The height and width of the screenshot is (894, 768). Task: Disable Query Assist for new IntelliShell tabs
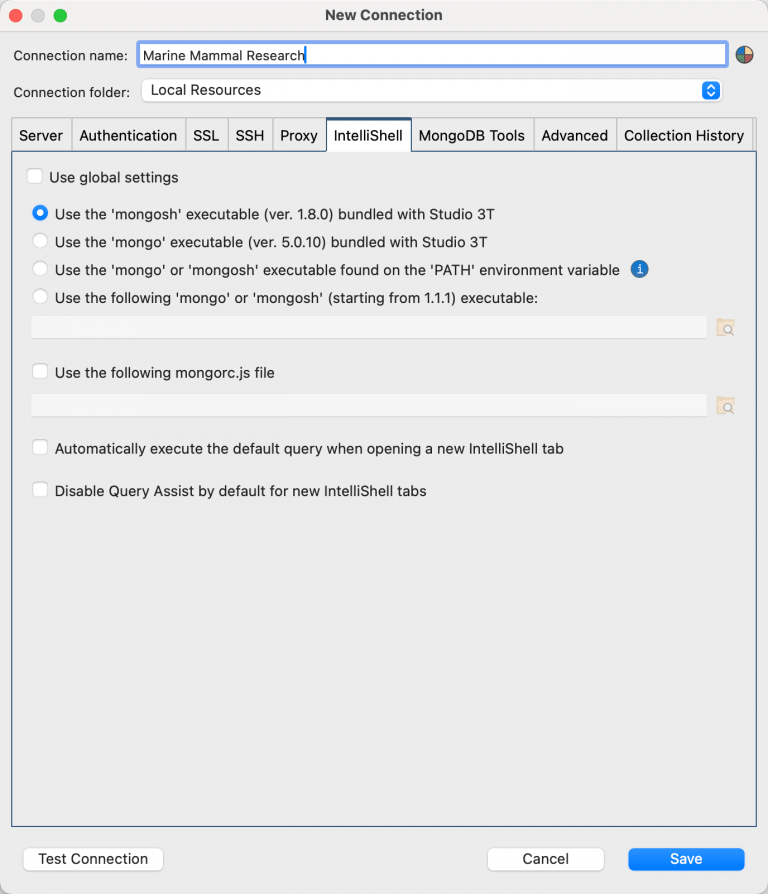40,489
